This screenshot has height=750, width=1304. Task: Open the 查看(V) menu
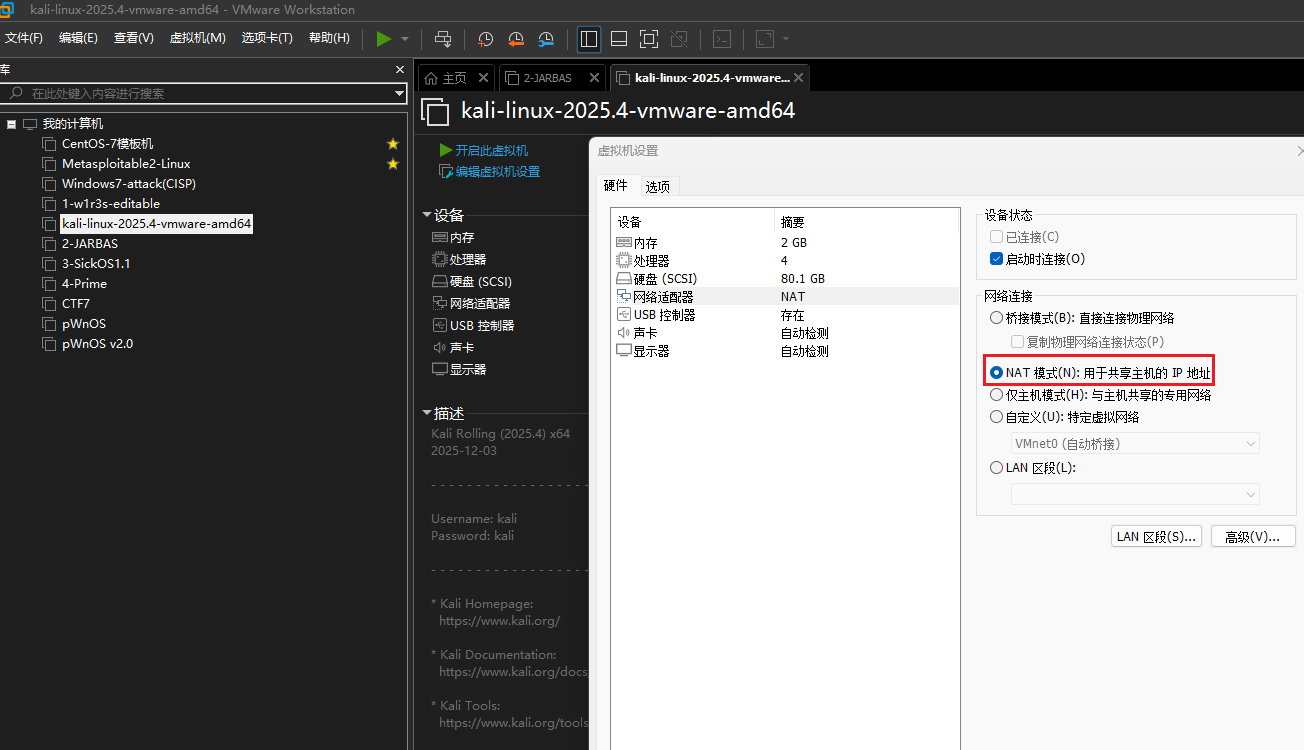(x=134, y=38)
